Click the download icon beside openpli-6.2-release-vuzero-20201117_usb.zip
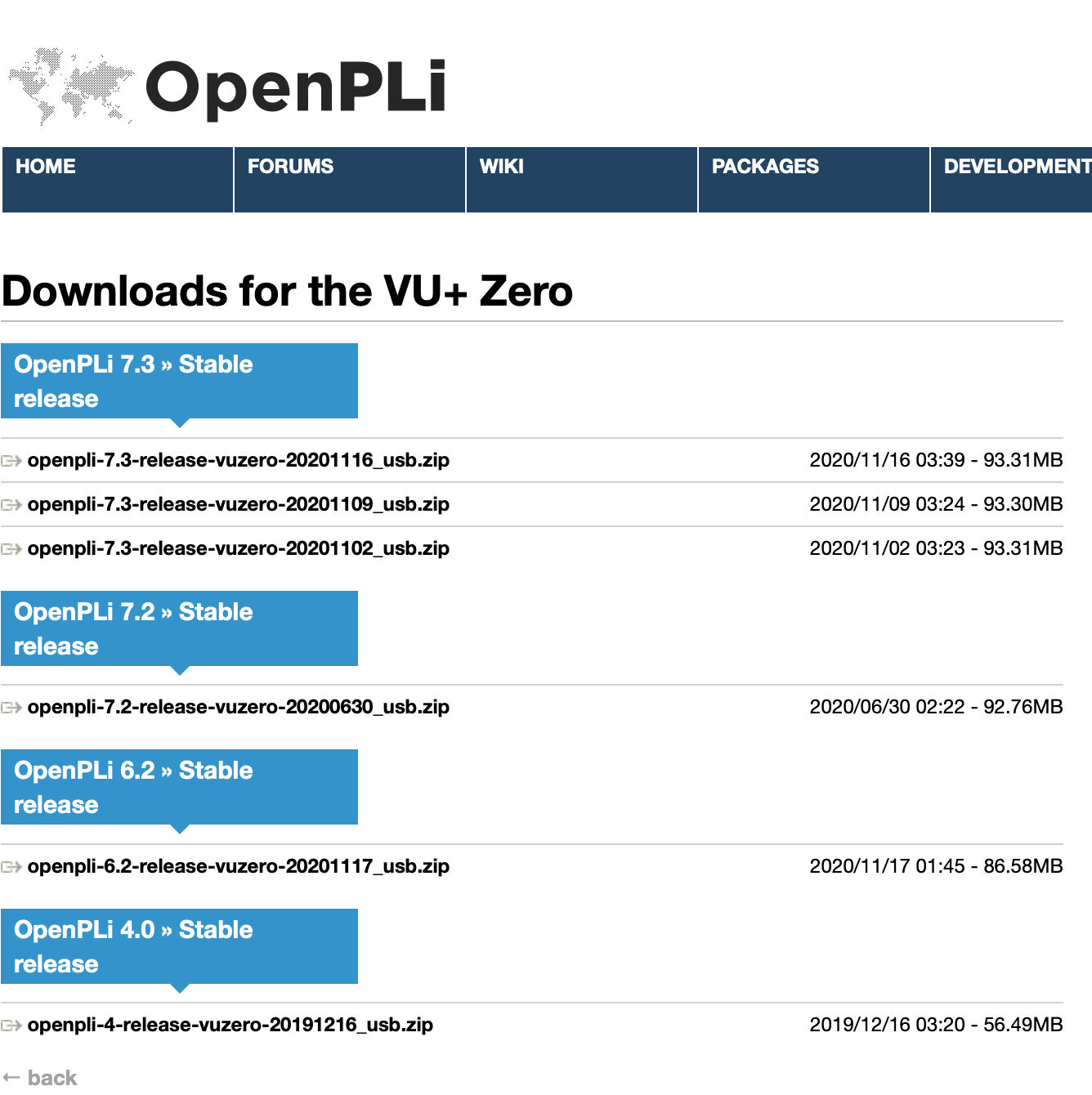1092x1095 pixels. (11, 867)
